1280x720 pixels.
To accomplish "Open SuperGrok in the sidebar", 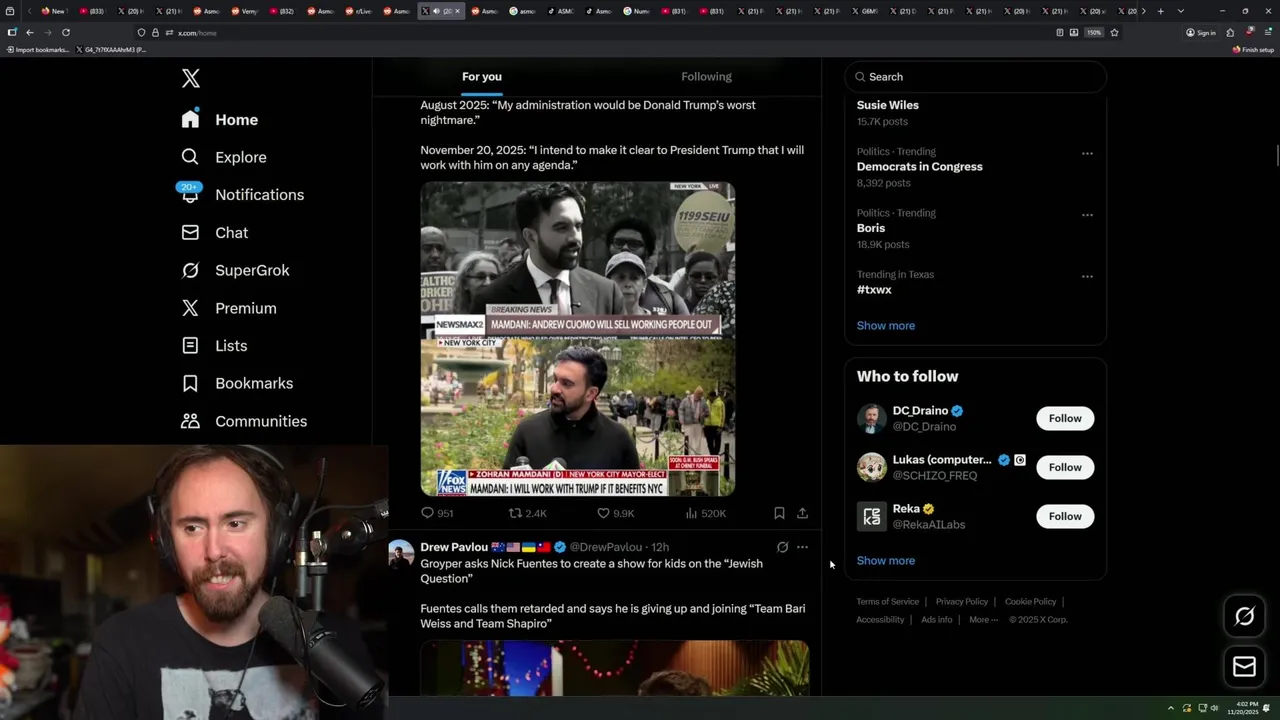I will (x=236, y=270).
